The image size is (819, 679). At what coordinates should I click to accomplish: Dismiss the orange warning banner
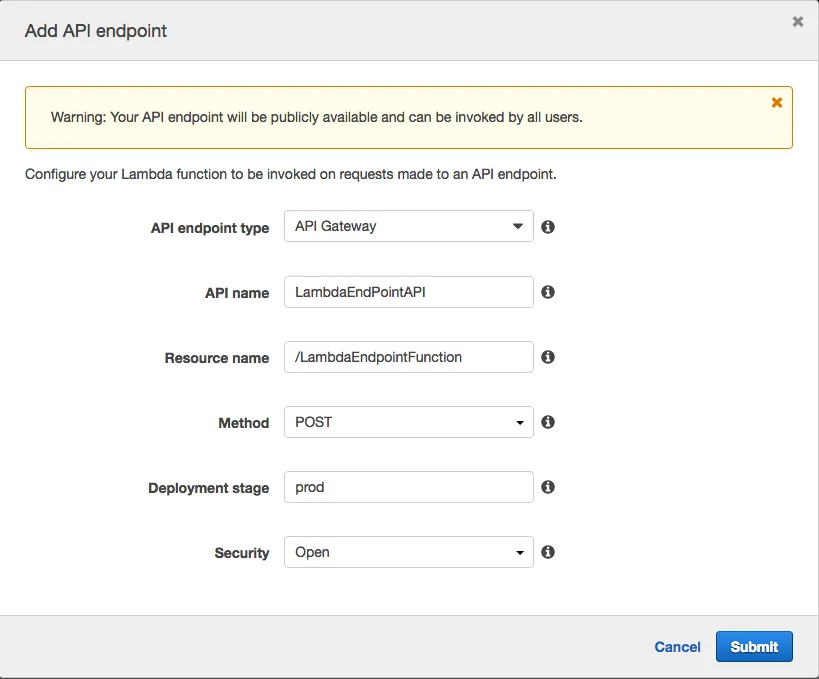(x=777, y=102)
